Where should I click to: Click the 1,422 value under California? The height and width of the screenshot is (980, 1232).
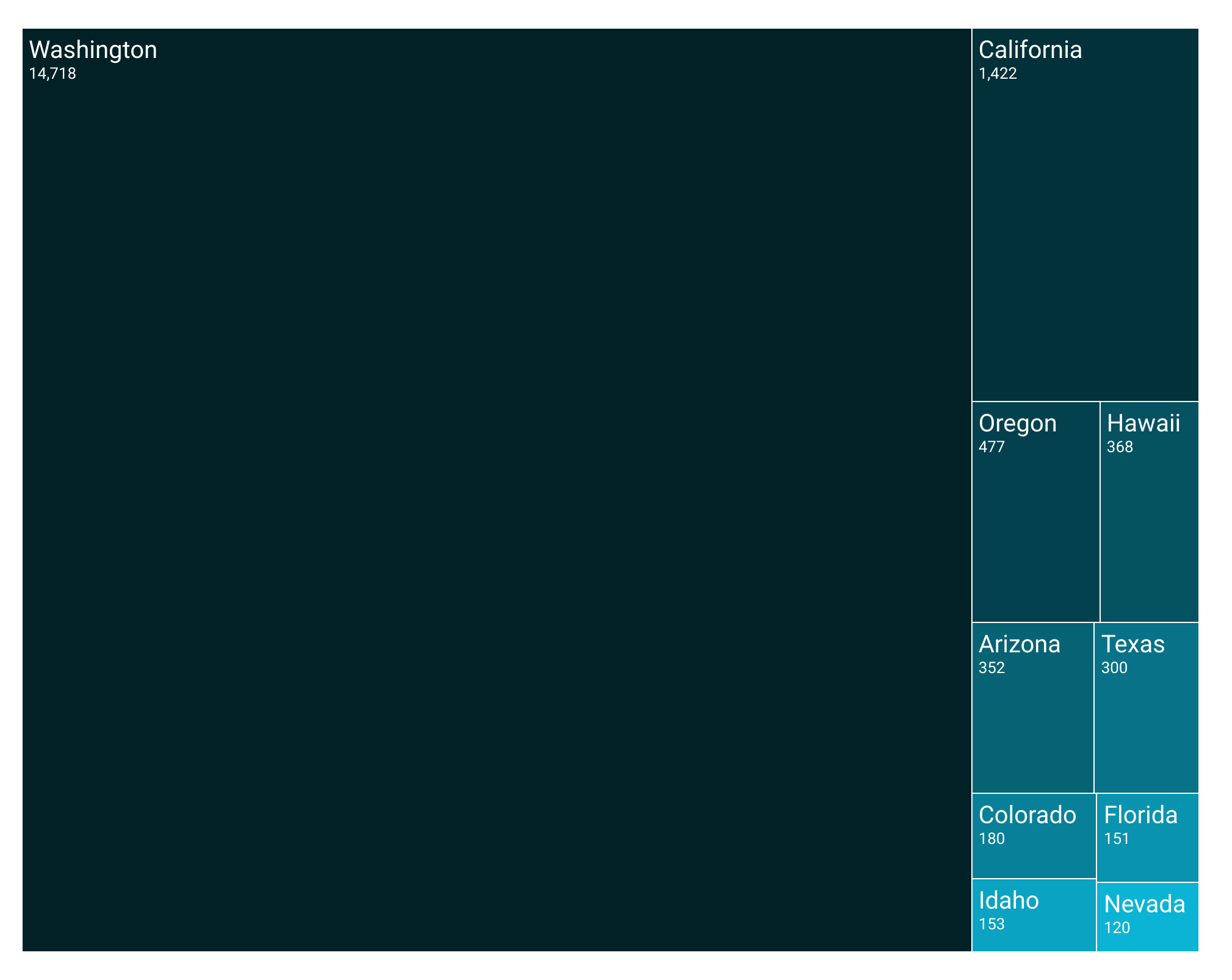(998, 74)
